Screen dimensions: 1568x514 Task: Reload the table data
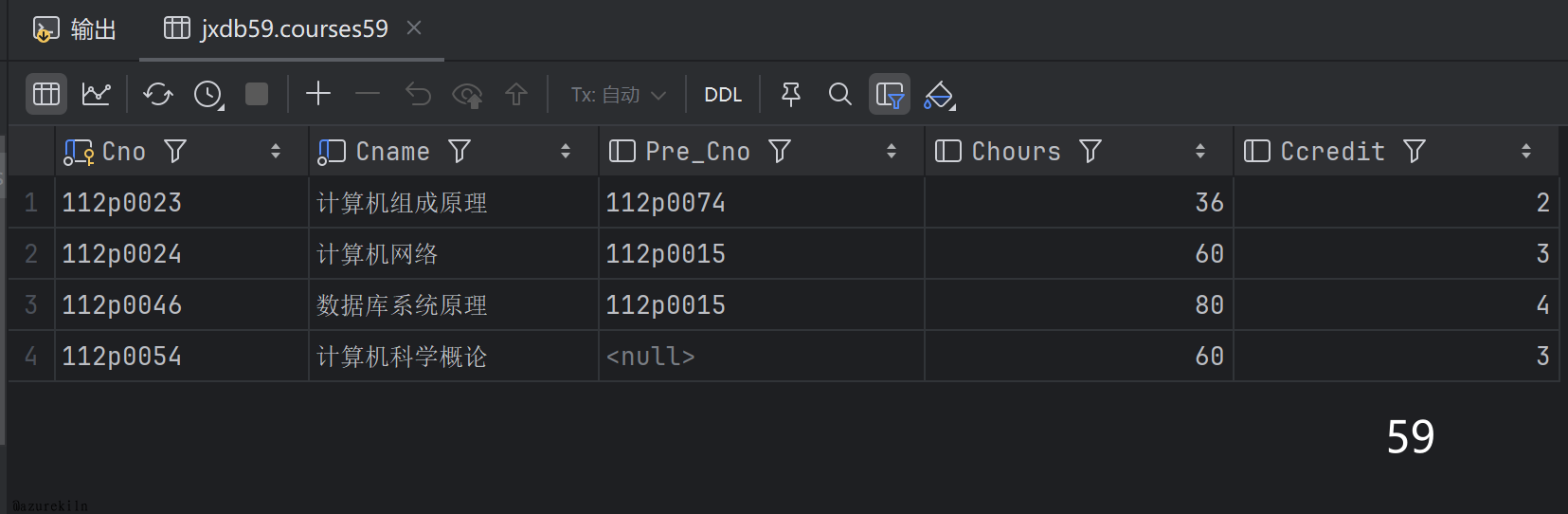pos(158,94)
